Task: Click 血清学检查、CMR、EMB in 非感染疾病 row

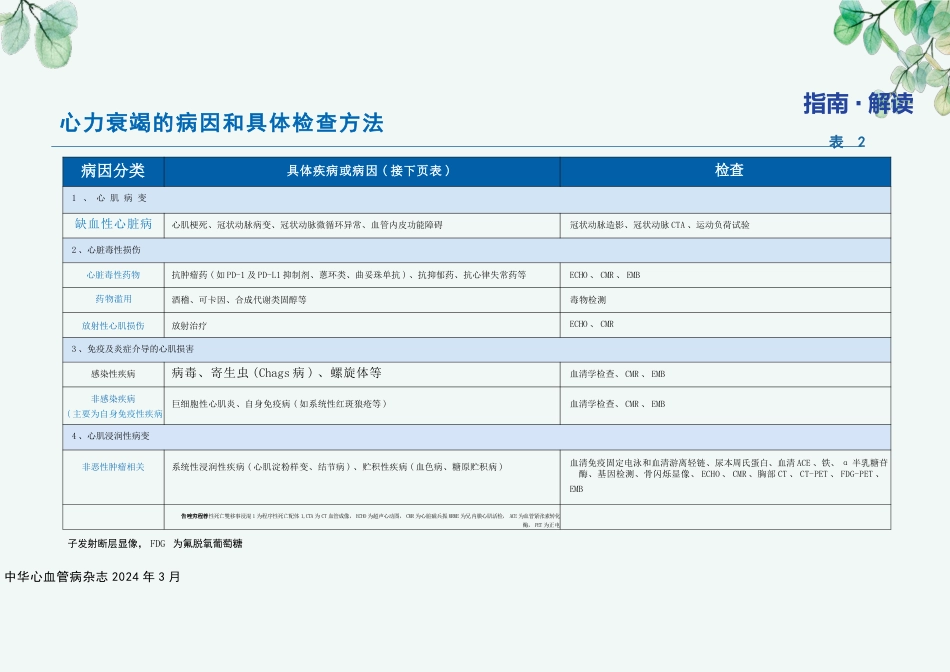Action: click(x=725, y=404)
